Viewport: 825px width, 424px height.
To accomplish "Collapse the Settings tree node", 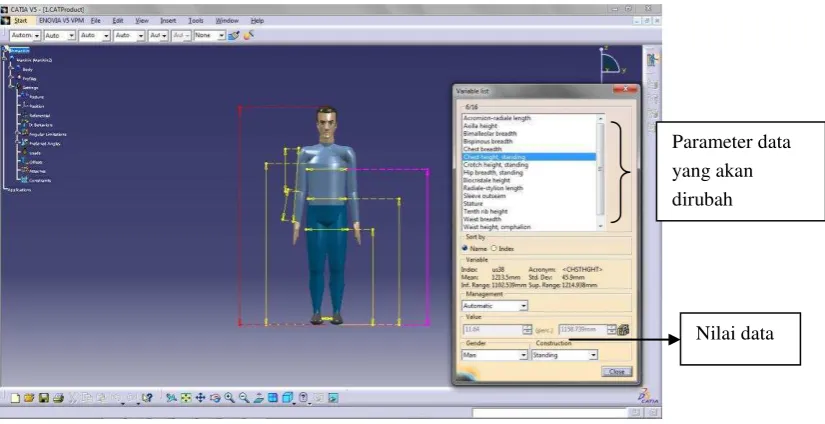I will pos(11,87).
